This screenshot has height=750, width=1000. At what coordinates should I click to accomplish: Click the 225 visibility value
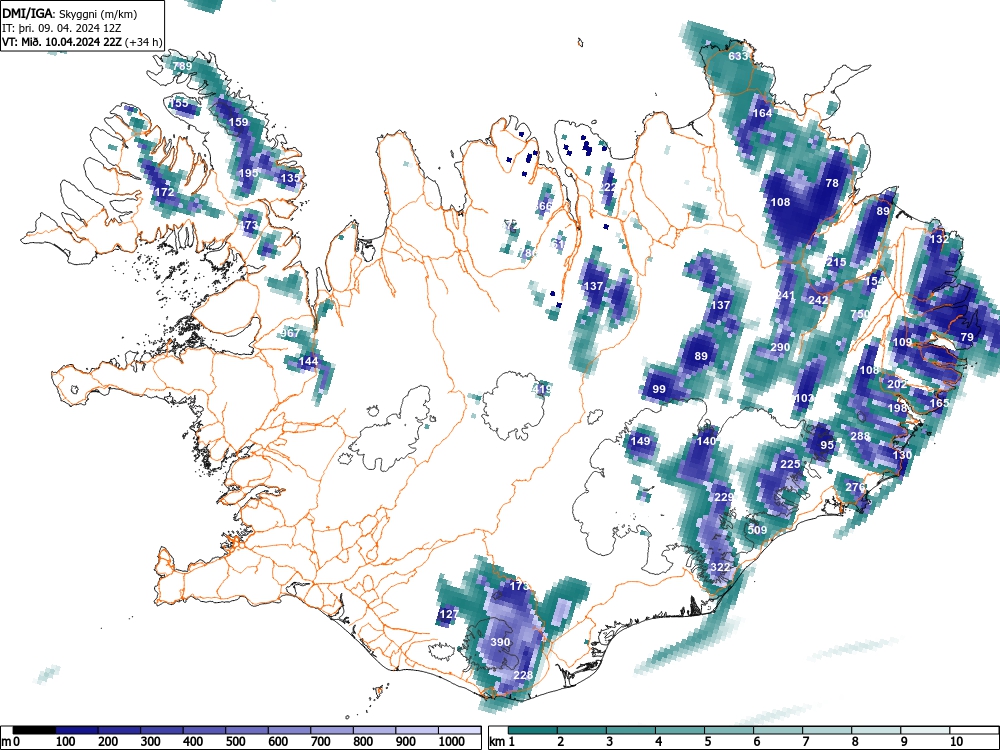[790, 464]
